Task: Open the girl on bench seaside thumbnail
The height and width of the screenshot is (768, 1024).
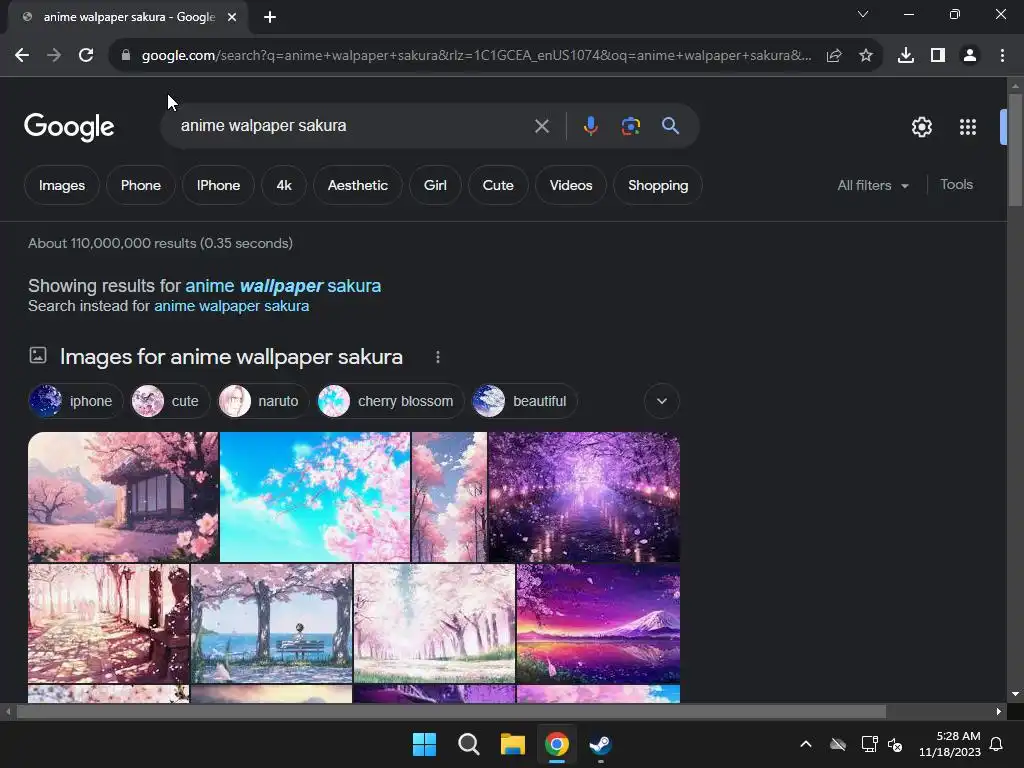Action: (272, 624)
